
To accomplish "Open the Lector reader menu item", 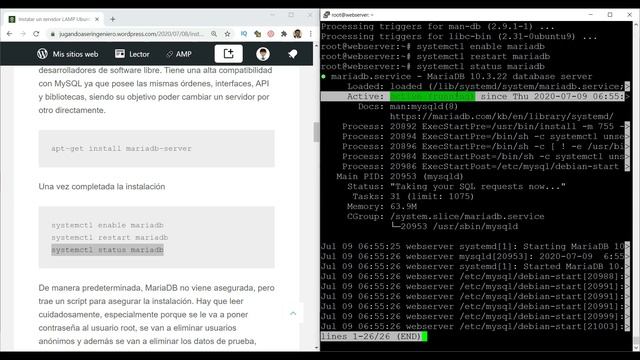I will [x=132, y=54].
